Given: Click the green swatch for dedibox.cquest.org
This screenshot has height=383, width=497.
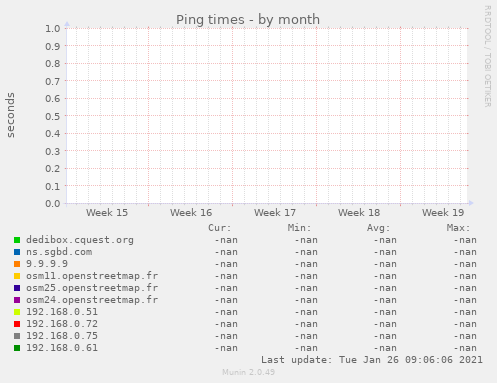Looking at the screenshot, I should [x=17, y=240].
